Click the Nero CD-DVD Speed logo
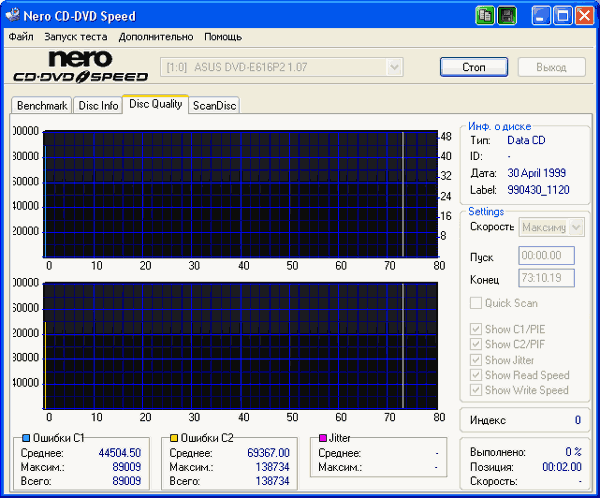600x498 pixels. (x=81, y=67)
